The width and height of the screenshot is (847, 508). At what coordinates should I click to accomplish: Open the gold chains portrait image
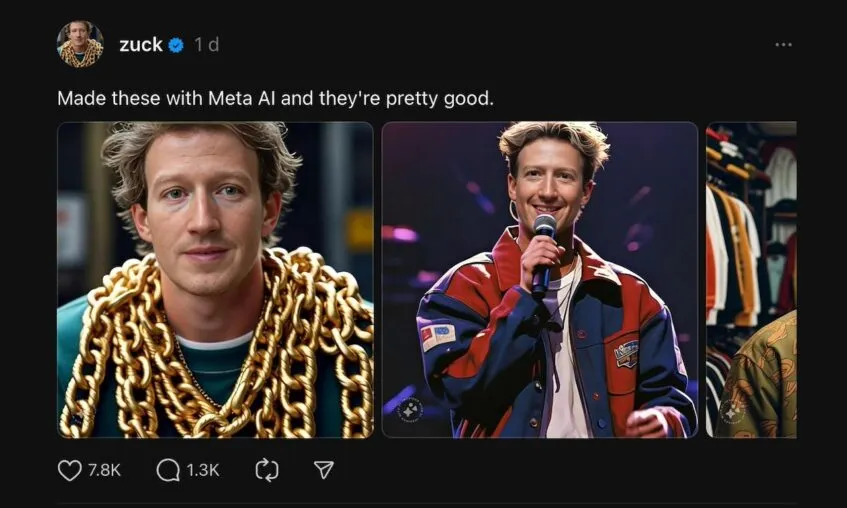(215, 280)
